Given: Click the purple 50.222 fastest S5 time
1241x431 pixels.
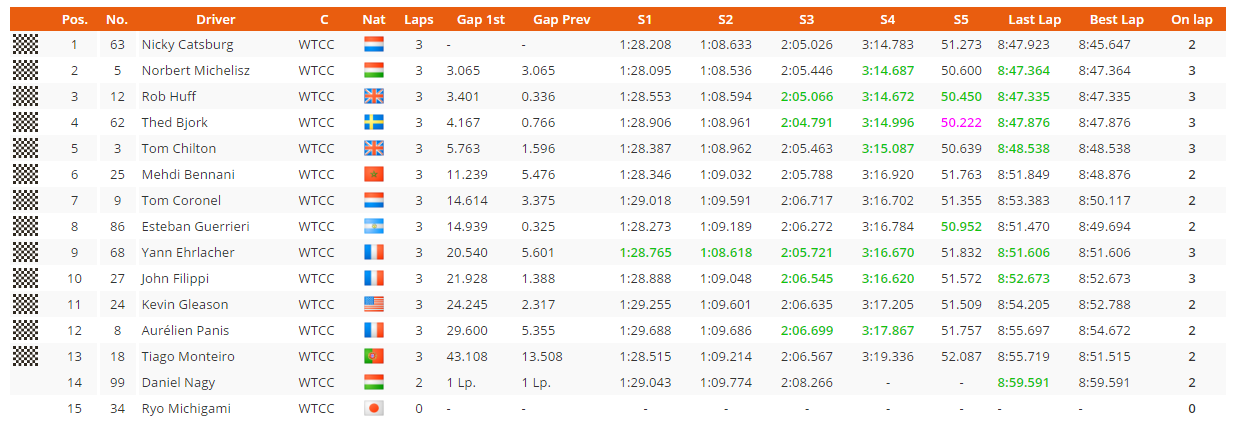Looking at the screenshot, I should point(962,123).
